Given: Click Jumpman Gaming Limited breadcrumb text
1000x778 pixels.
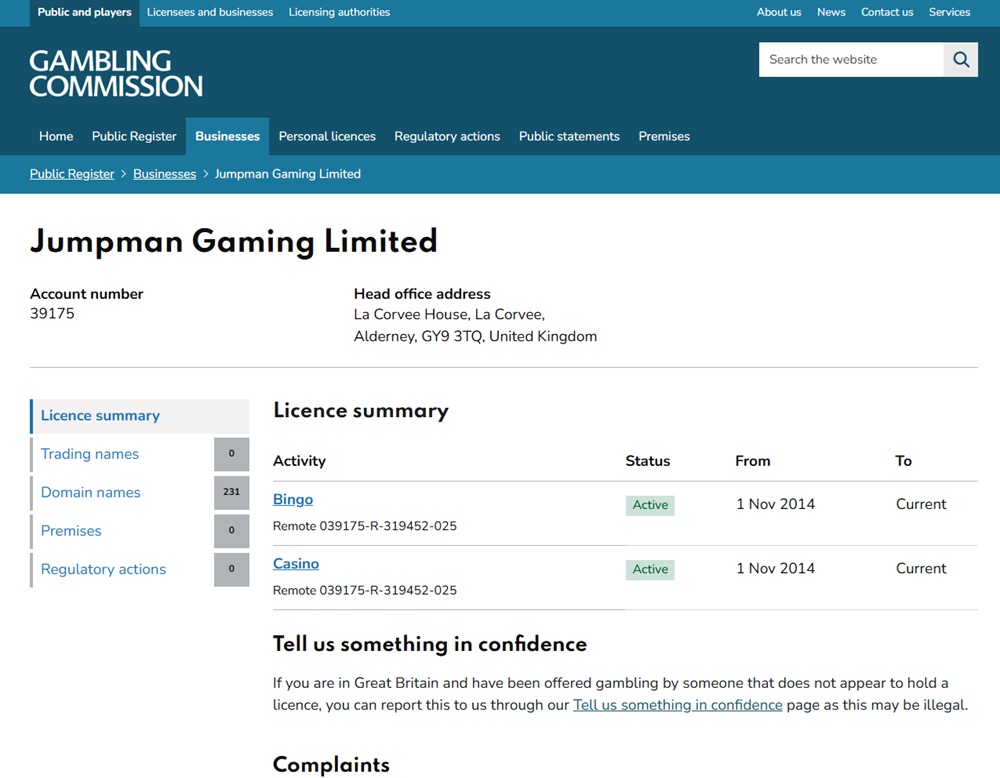Looking at the screenshot, I should [288, 173].
